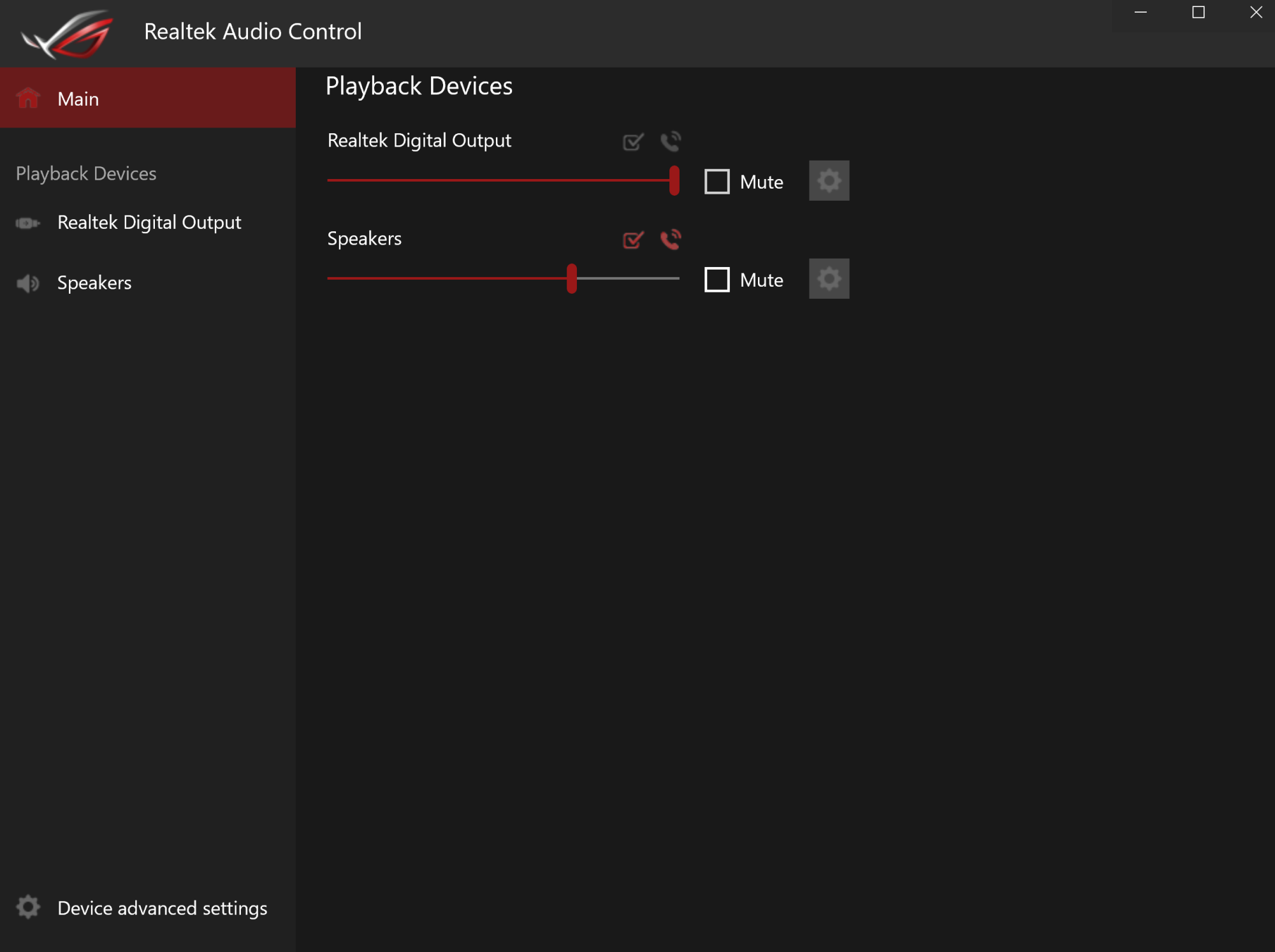1275x952 pixels.
Task: Open Realtek Digital Output gear settings
Action: pos(829,181)
